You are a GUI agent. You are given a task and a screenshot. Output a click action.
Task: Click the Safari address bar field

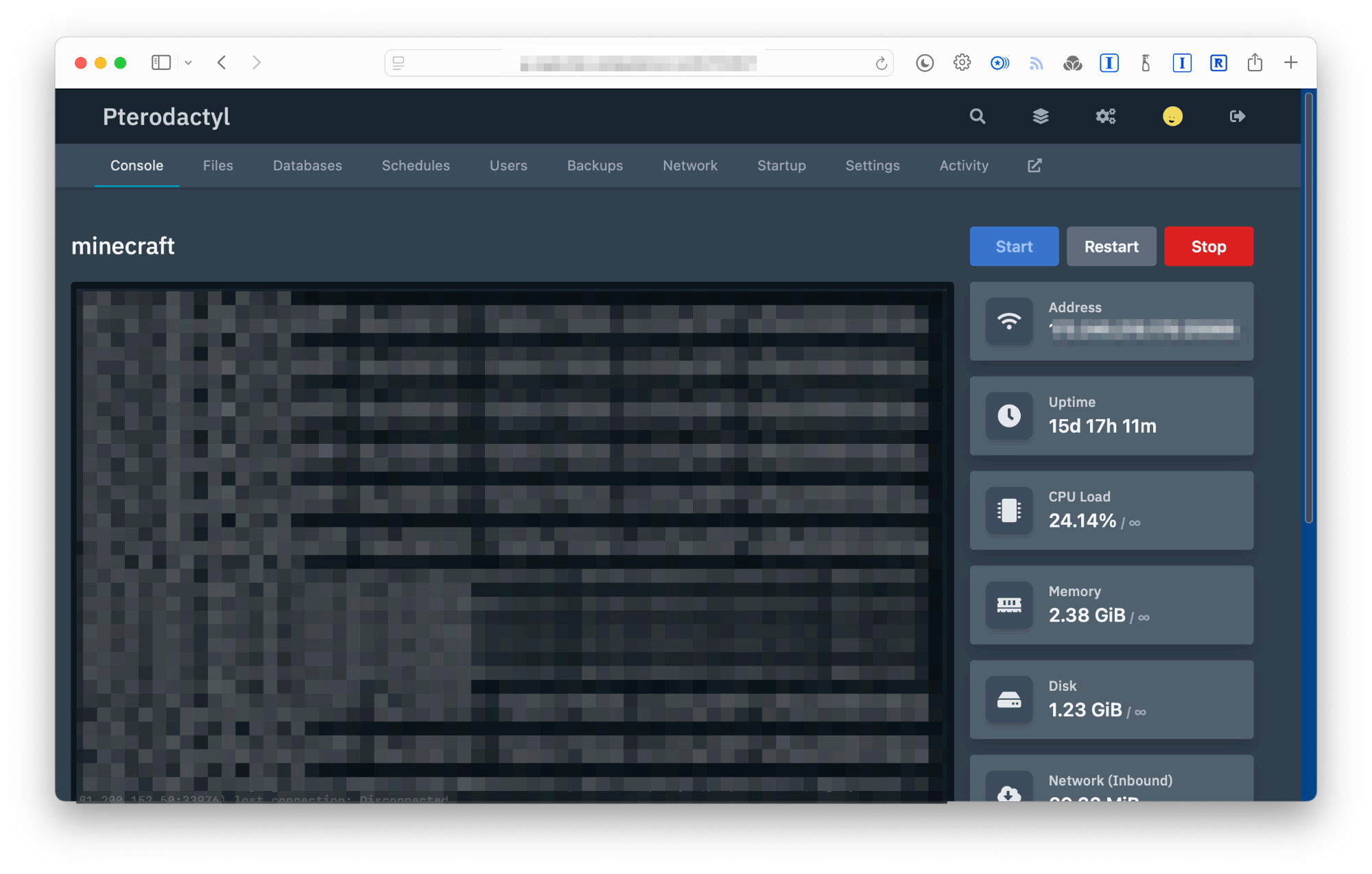pyautogui.click(x=638, y=63)
